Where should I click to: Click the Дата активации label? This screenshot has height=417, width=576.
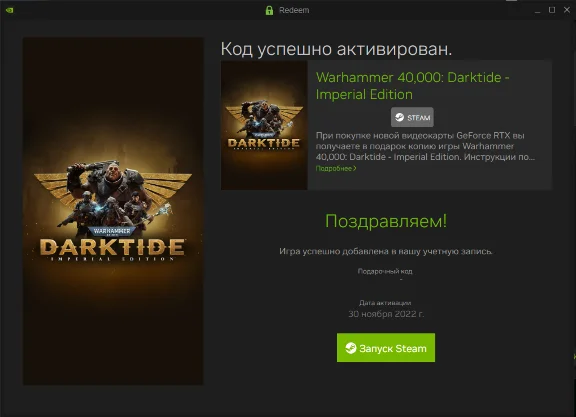coord(385,303)
